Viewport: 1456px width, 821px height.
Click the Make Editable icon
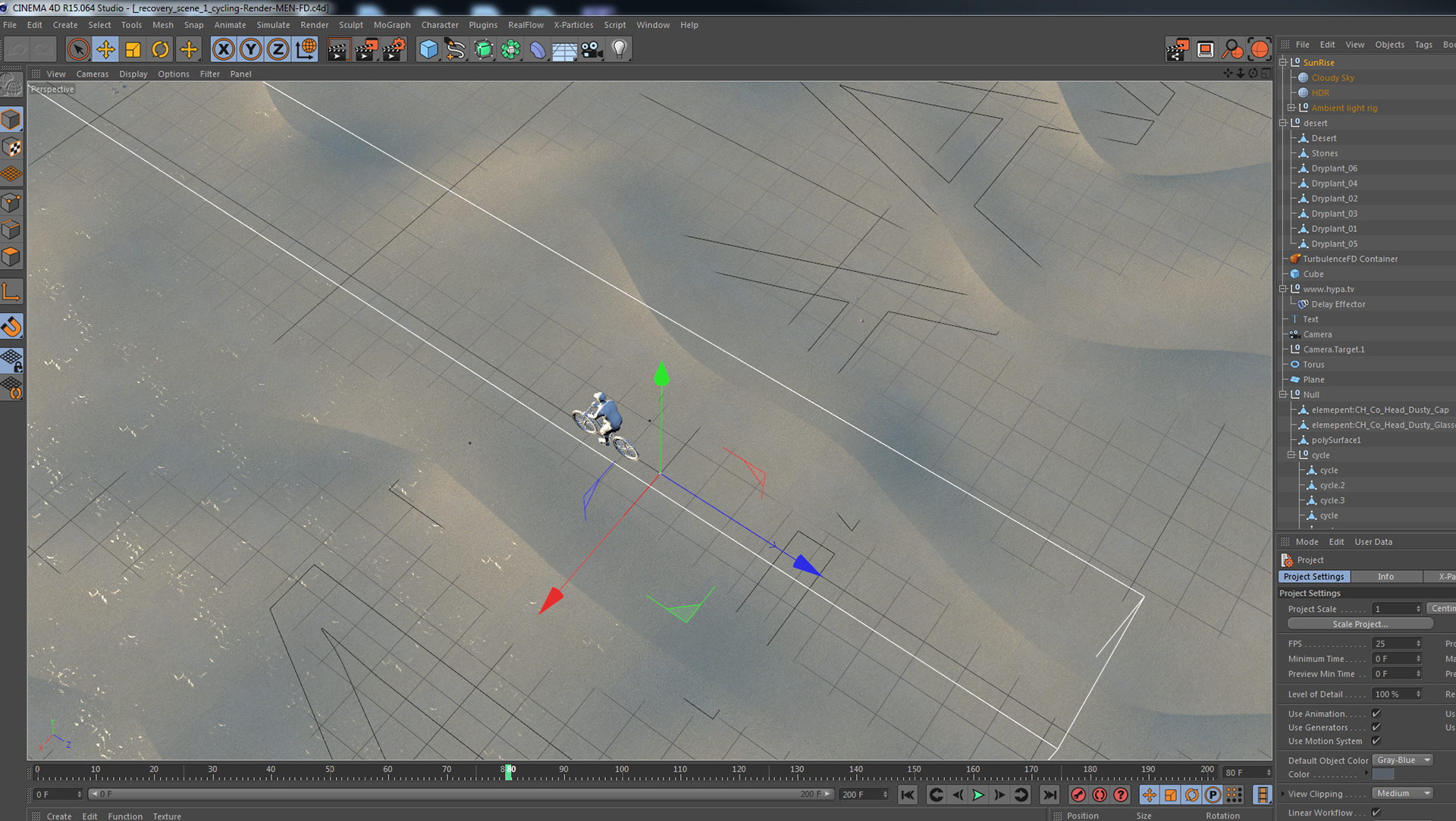(x=11, y=85)
